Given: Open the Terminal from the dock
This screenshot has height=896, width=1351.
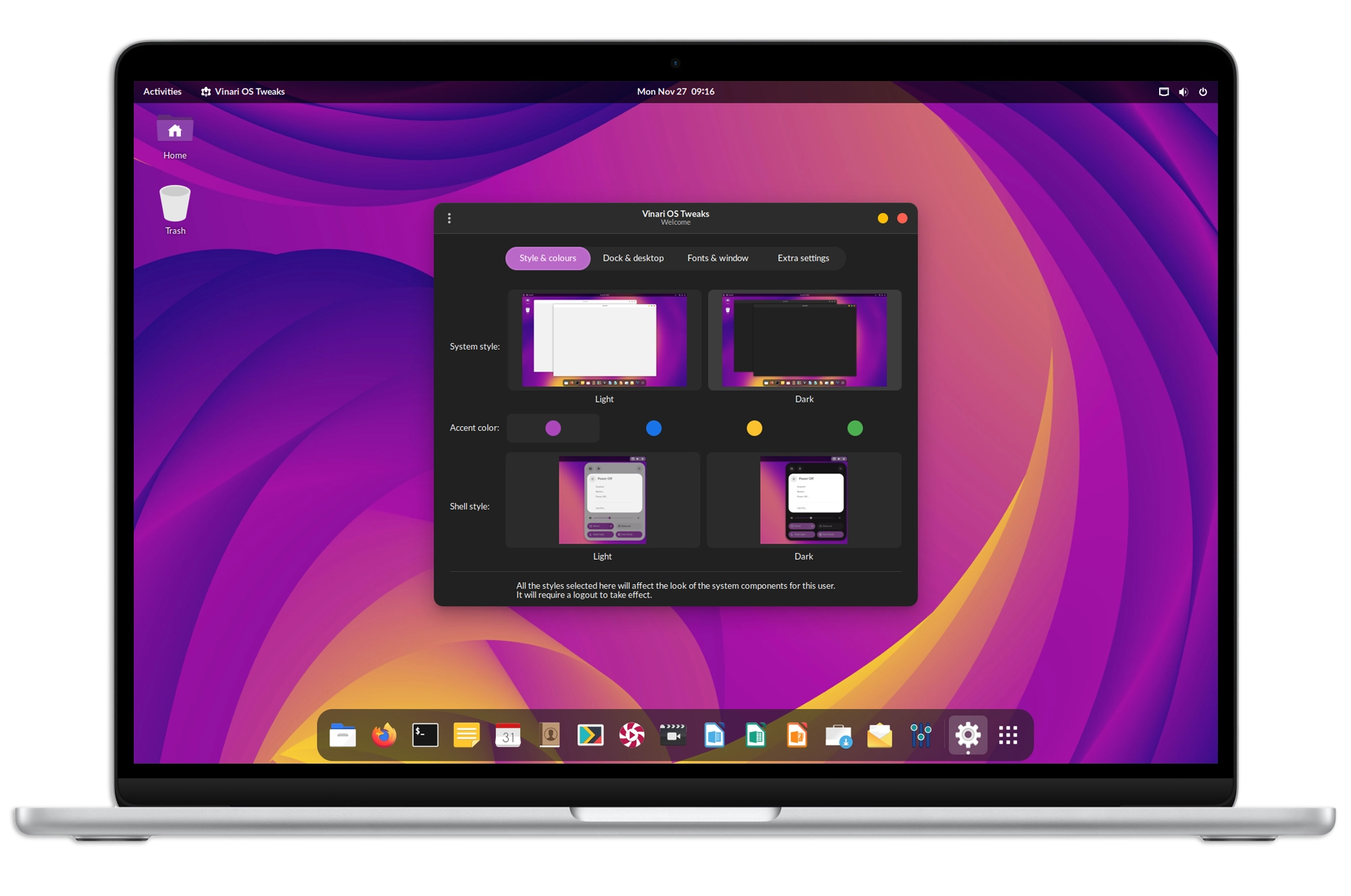Looking at the screenshot, I should pos(425,735).
